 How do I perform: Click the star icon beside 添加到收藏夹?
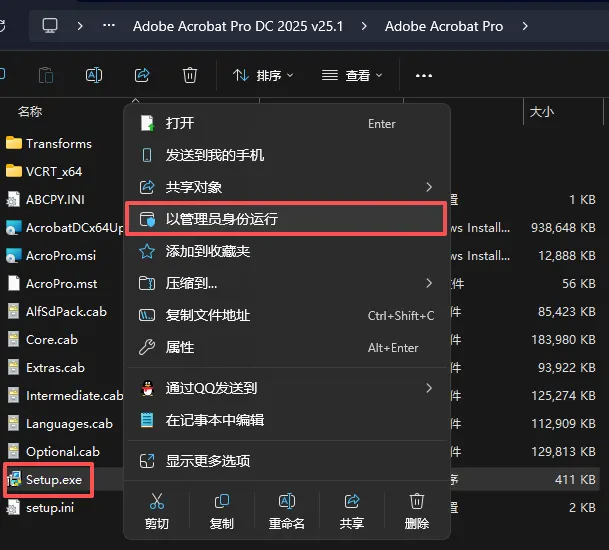coord(147,251)
